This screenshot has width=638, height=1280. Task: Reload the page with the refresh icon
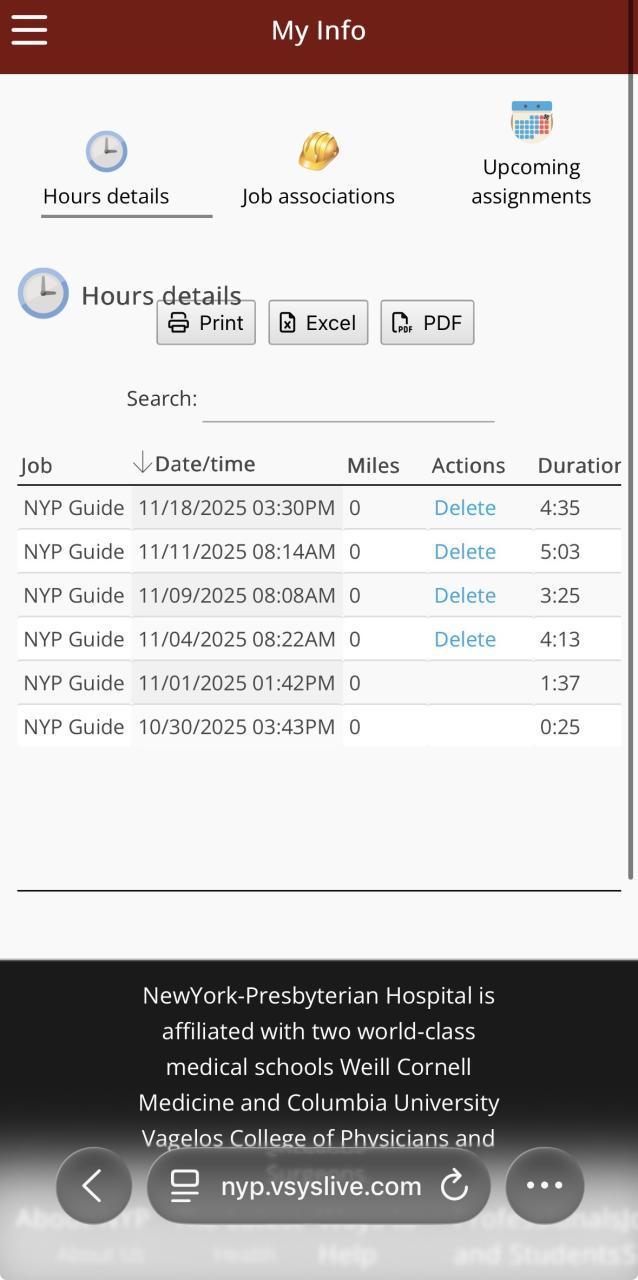pos(454,1186)
